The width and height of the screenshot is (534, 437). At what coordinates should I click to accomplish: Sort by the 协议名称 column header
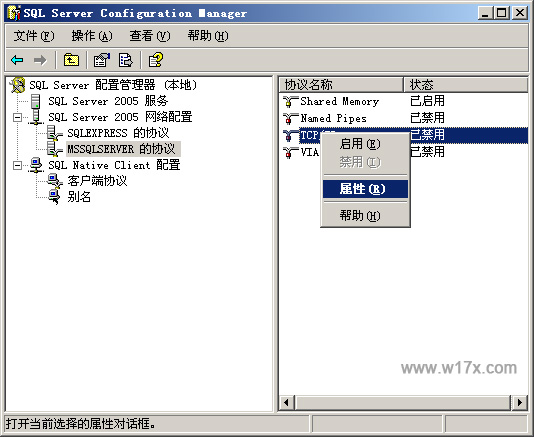[x=341, y=84]
